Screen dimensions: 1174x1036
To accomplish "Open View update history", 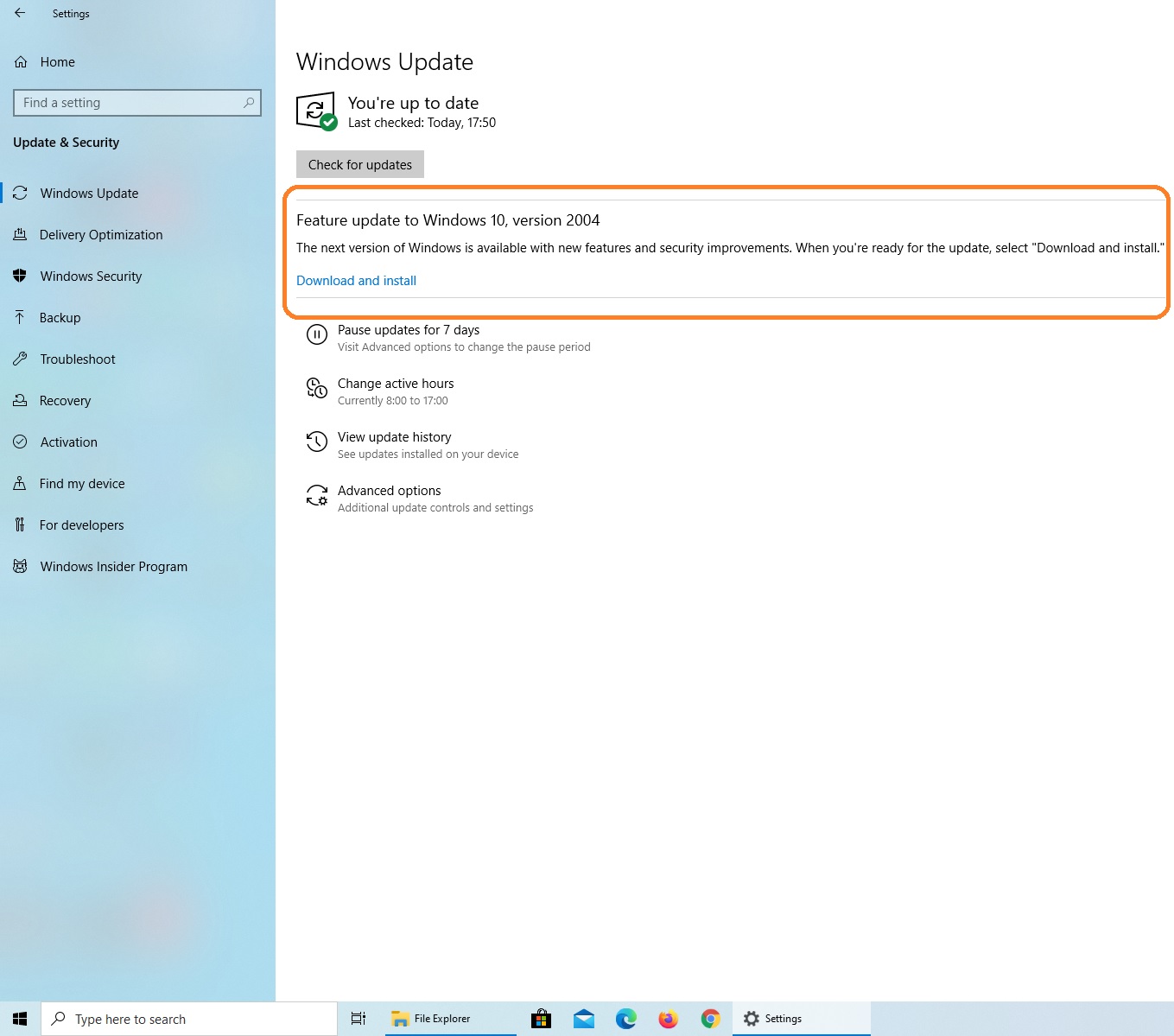I will [x=394, y=437].
